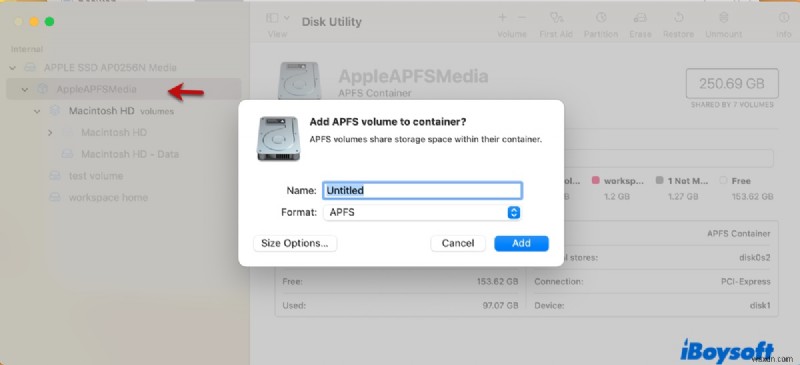Select APPLE SSD AP0256N Media in sidebar
This screenshot has height=365, width=800.
tap(110, 67)
